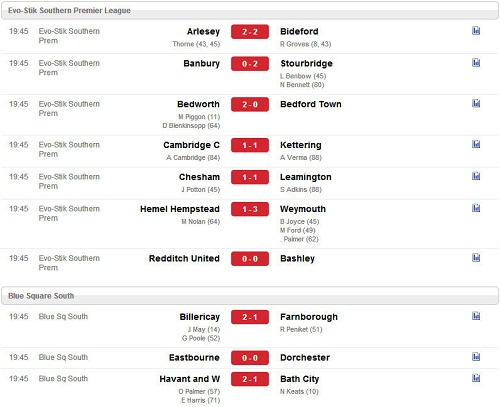Click the 2-2 score for Arlesey match
Viewport: 500px width, 407px height.
250,32
